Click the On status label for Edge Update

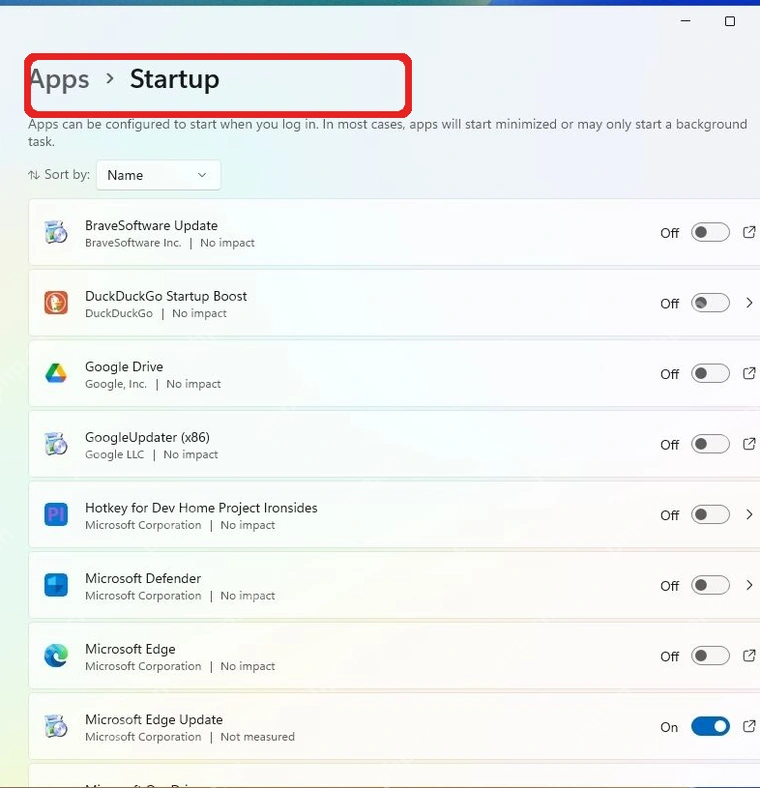click(x=669, y=727)
